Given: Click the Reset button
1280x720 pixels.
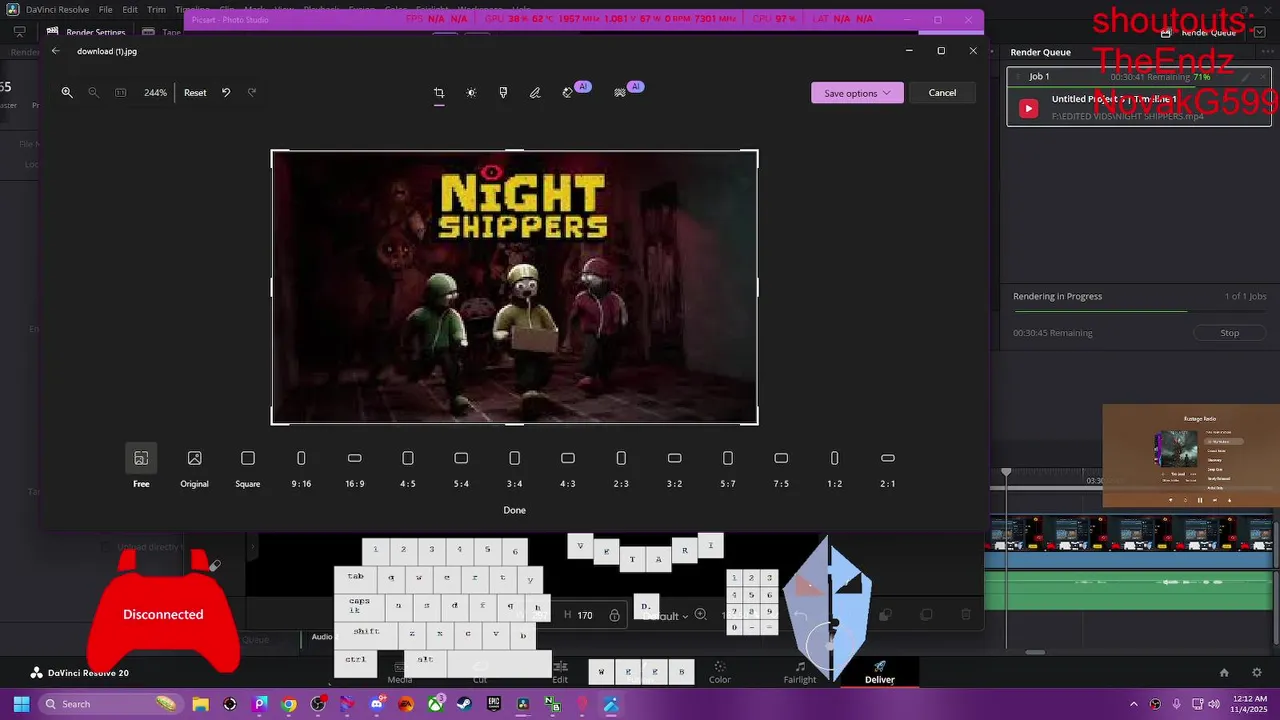Looking at the screenshot, I should [195, 92].
